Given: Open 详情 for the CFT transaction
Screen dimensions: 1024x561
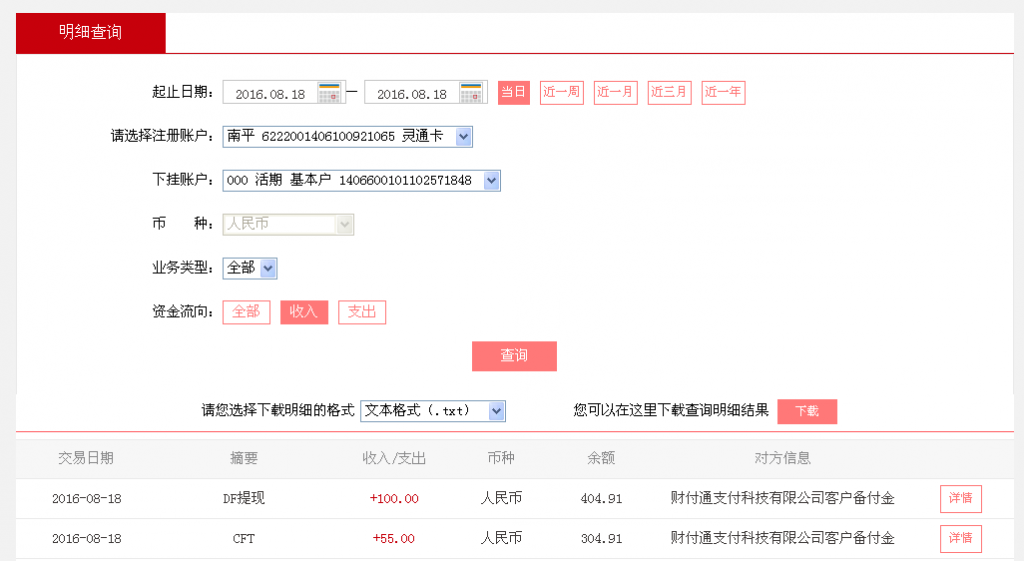Looking at the screenshot, I should tap(961, 538).
